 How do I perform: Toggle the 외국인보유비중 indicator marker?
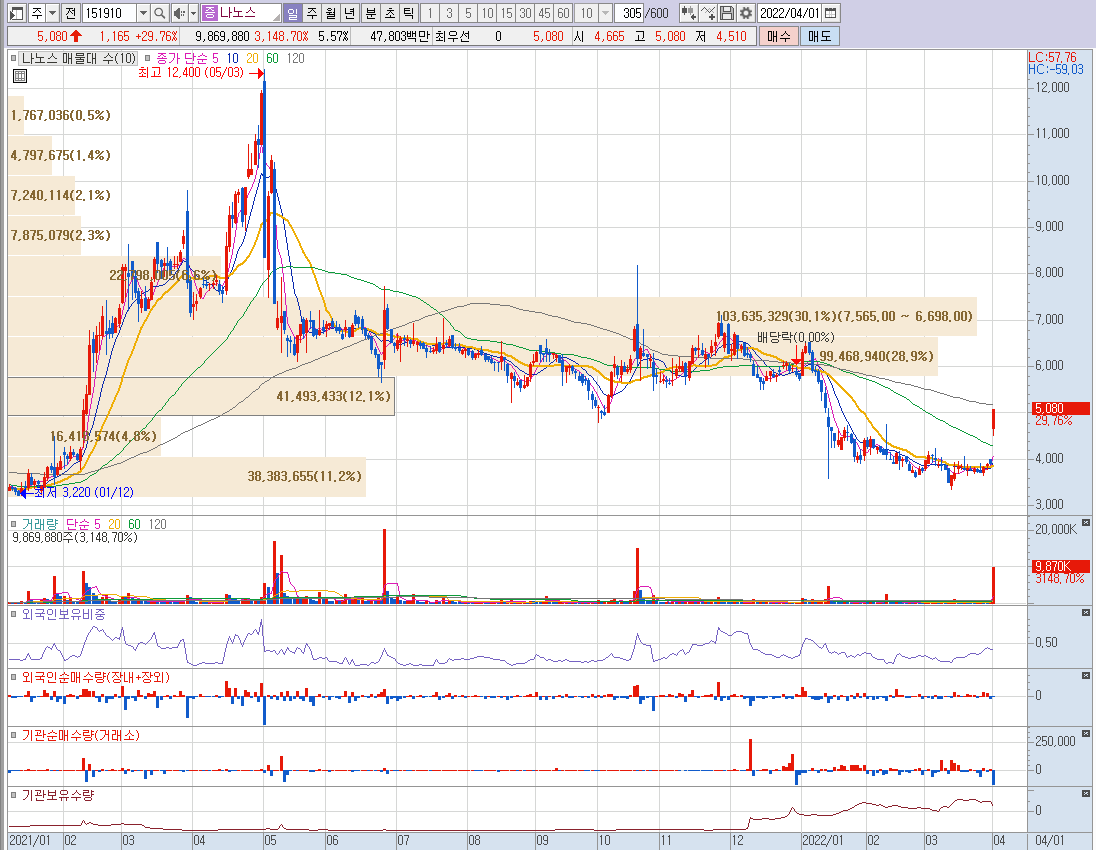tap(13, 614)
